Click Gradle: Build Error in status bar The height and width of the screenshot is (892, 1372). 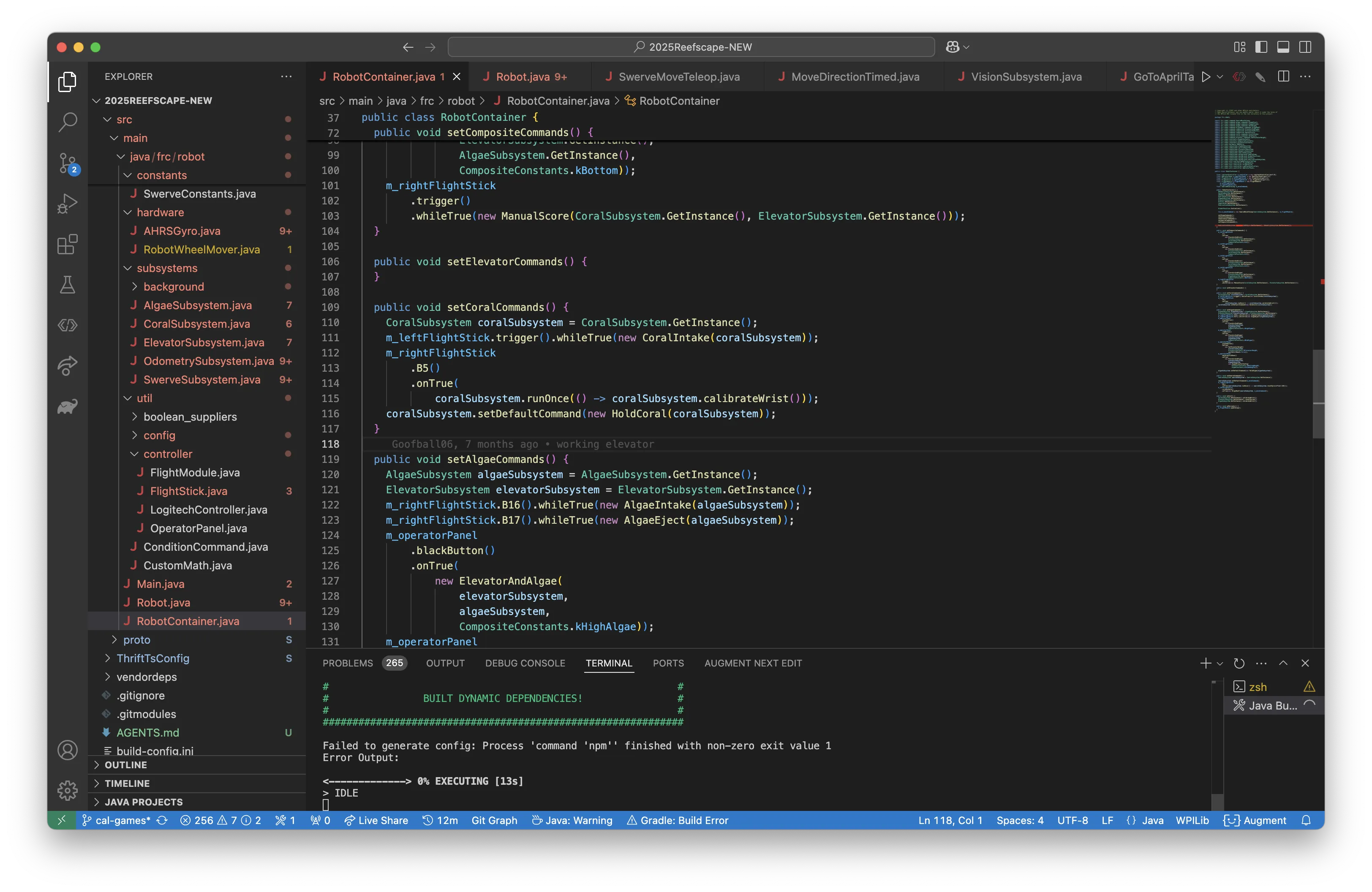[x=678, y=820]
